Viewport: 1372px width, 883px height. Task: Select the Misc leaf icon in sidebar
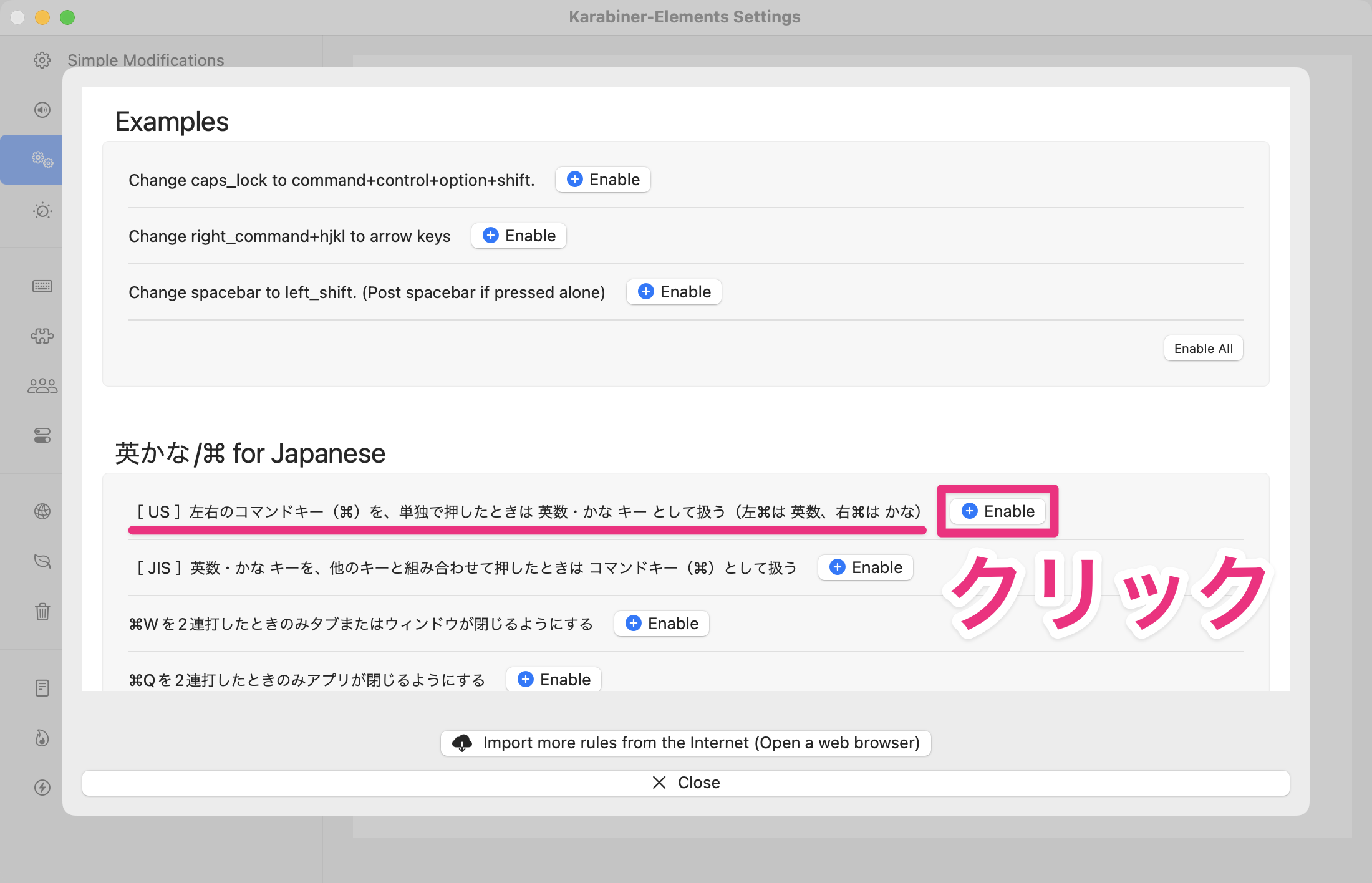coord(42,561)
